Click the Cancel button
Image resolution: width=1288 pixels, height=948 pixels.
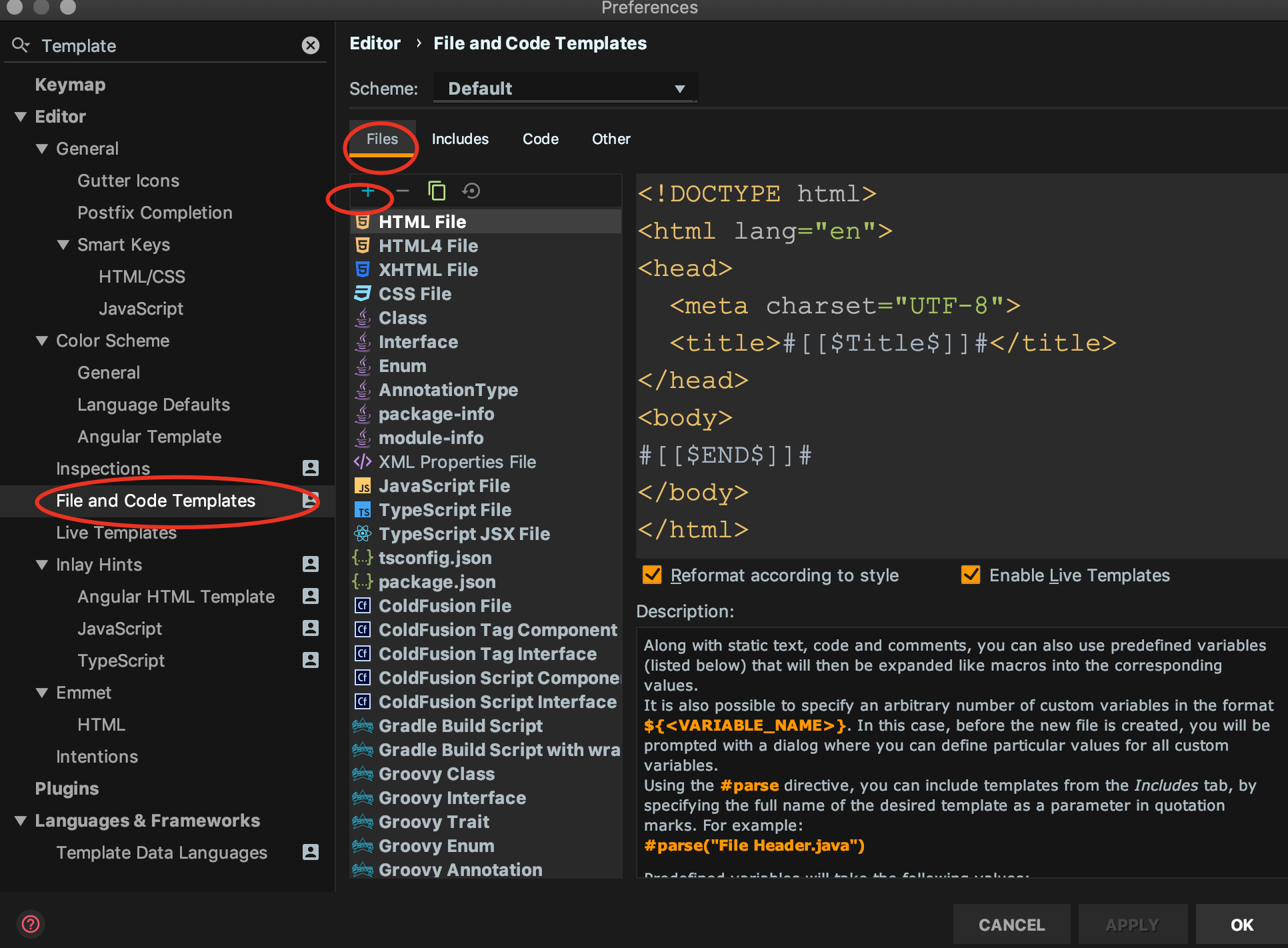click(x=1011, y=925)
